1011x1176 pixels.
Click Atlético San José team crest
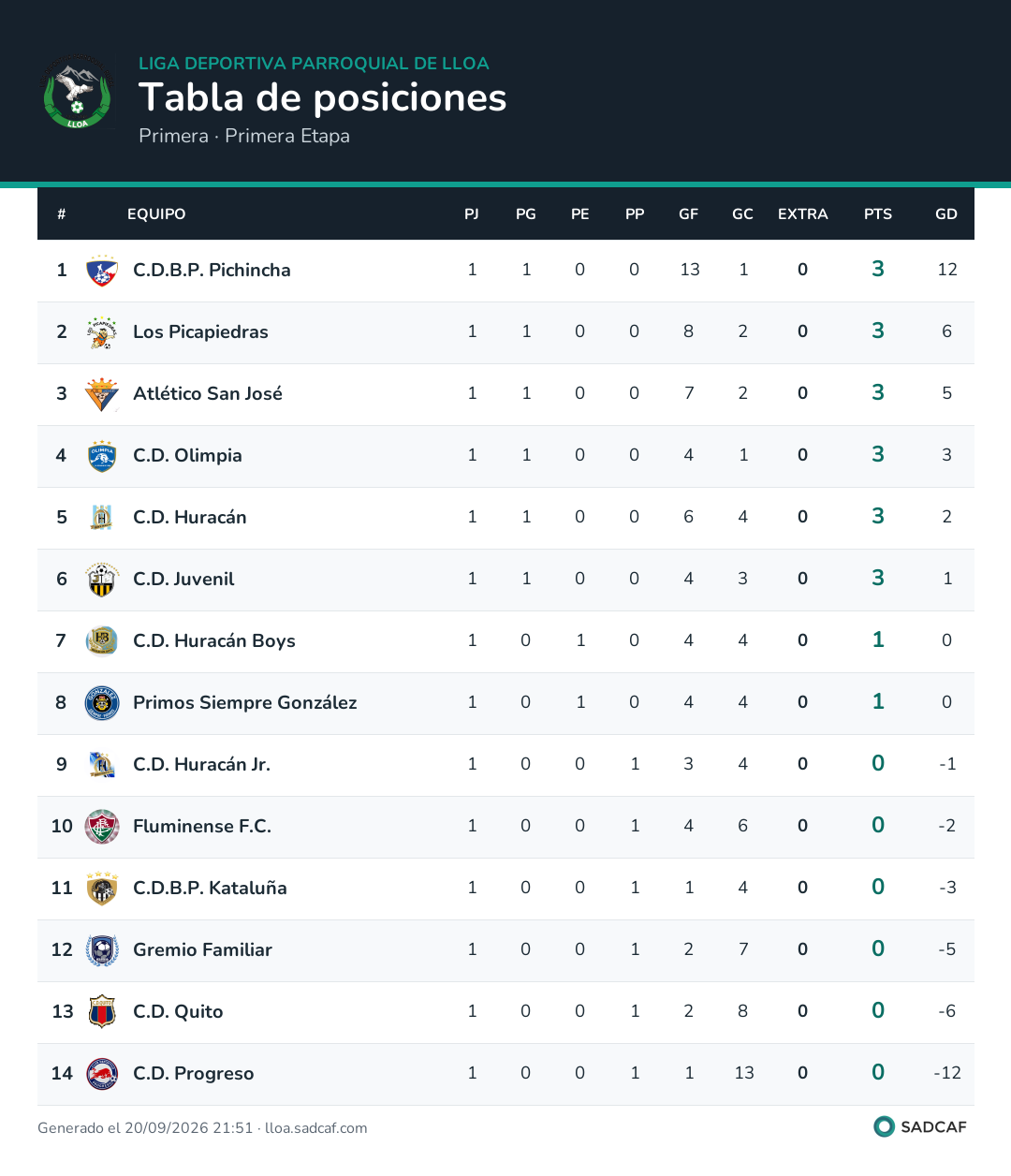(102, 394)
